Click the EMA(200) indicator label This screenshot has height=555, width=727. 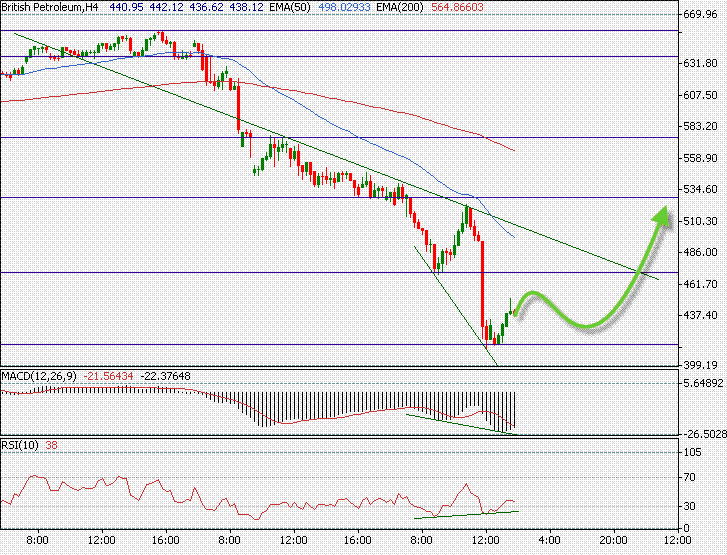tap(400, 7)
